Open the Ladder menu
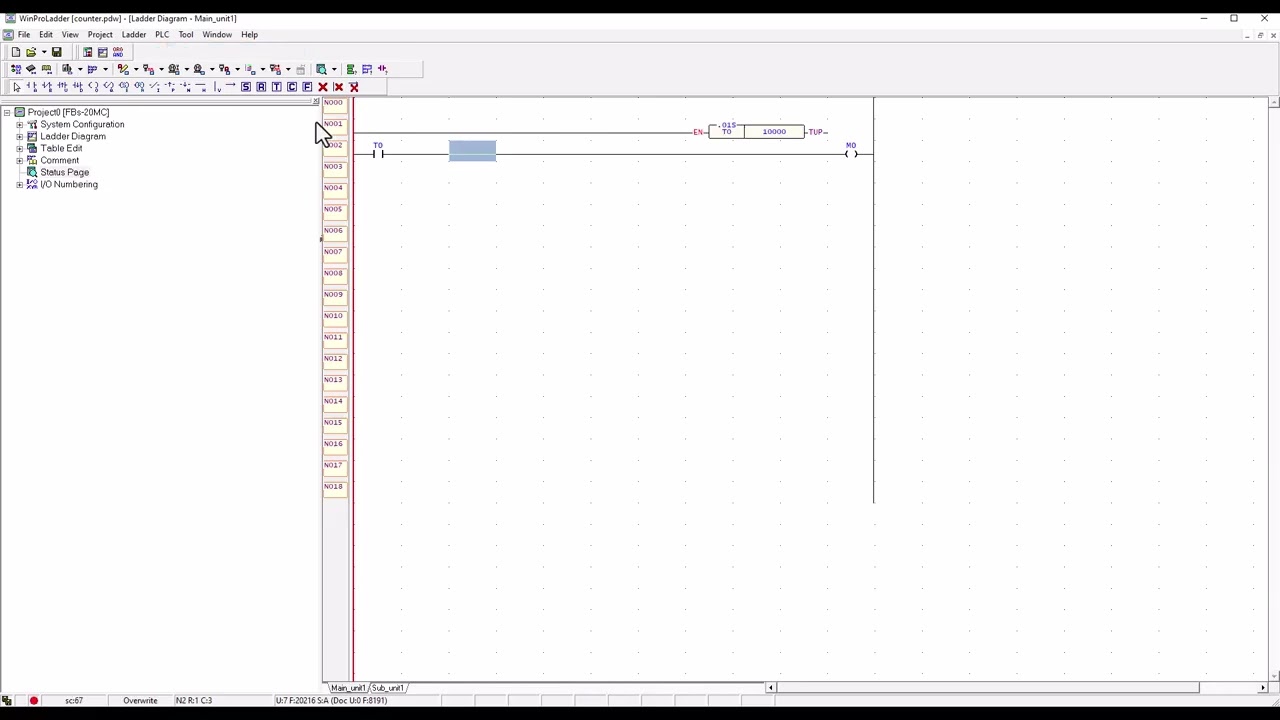This screenshot has width=1280, height=720. click(134, 34)
